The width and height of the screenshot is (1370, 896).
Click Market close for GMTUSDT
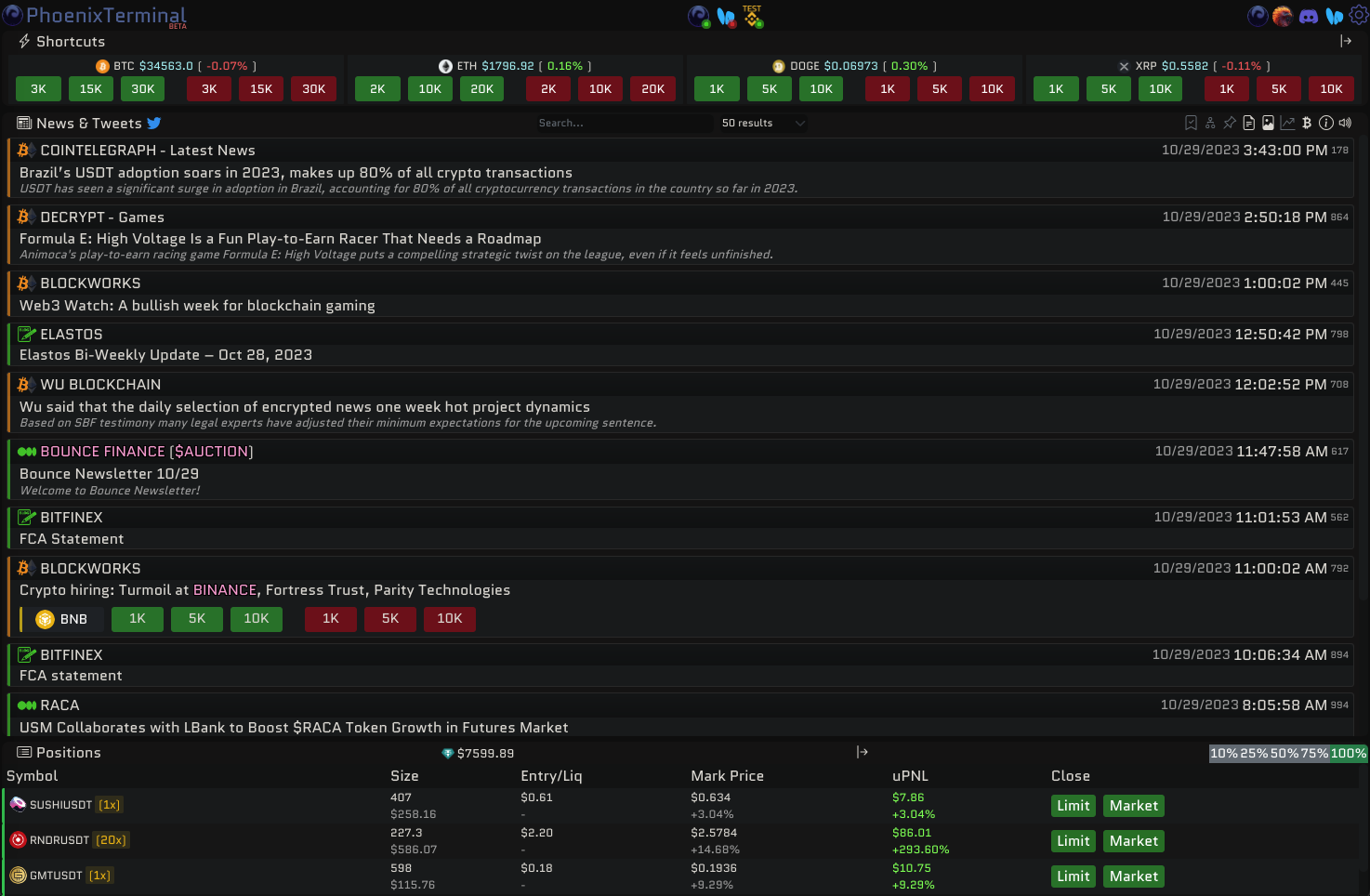(x=1133, y=876)
